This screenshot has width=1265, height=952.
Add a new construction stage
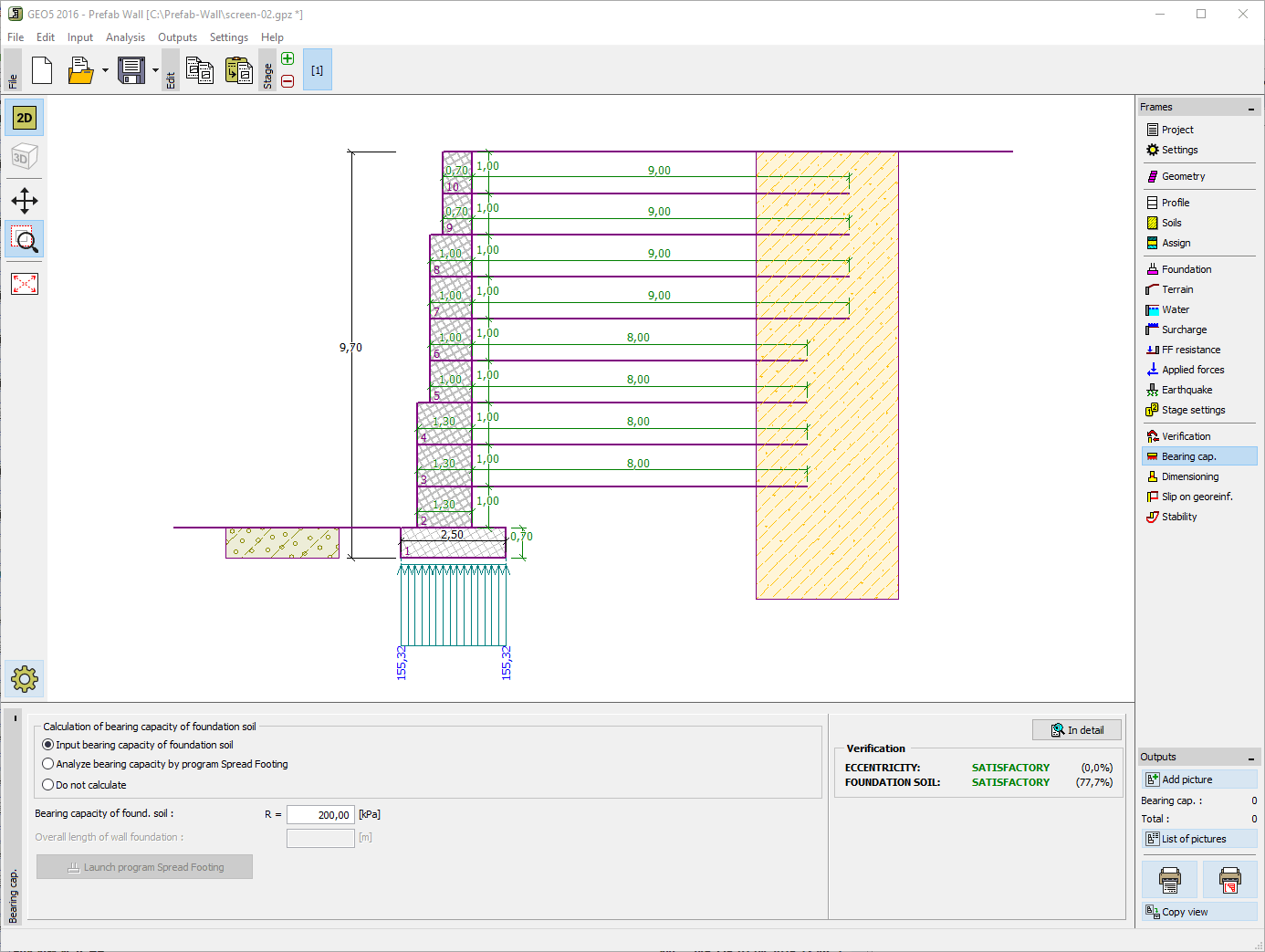point(287,59)
